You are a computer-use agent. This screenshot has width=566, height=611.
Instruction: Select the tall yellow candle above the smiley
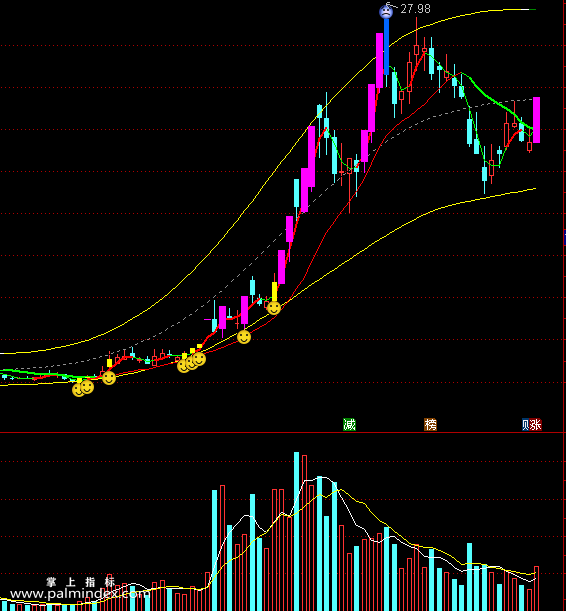(x=274, y=291)
